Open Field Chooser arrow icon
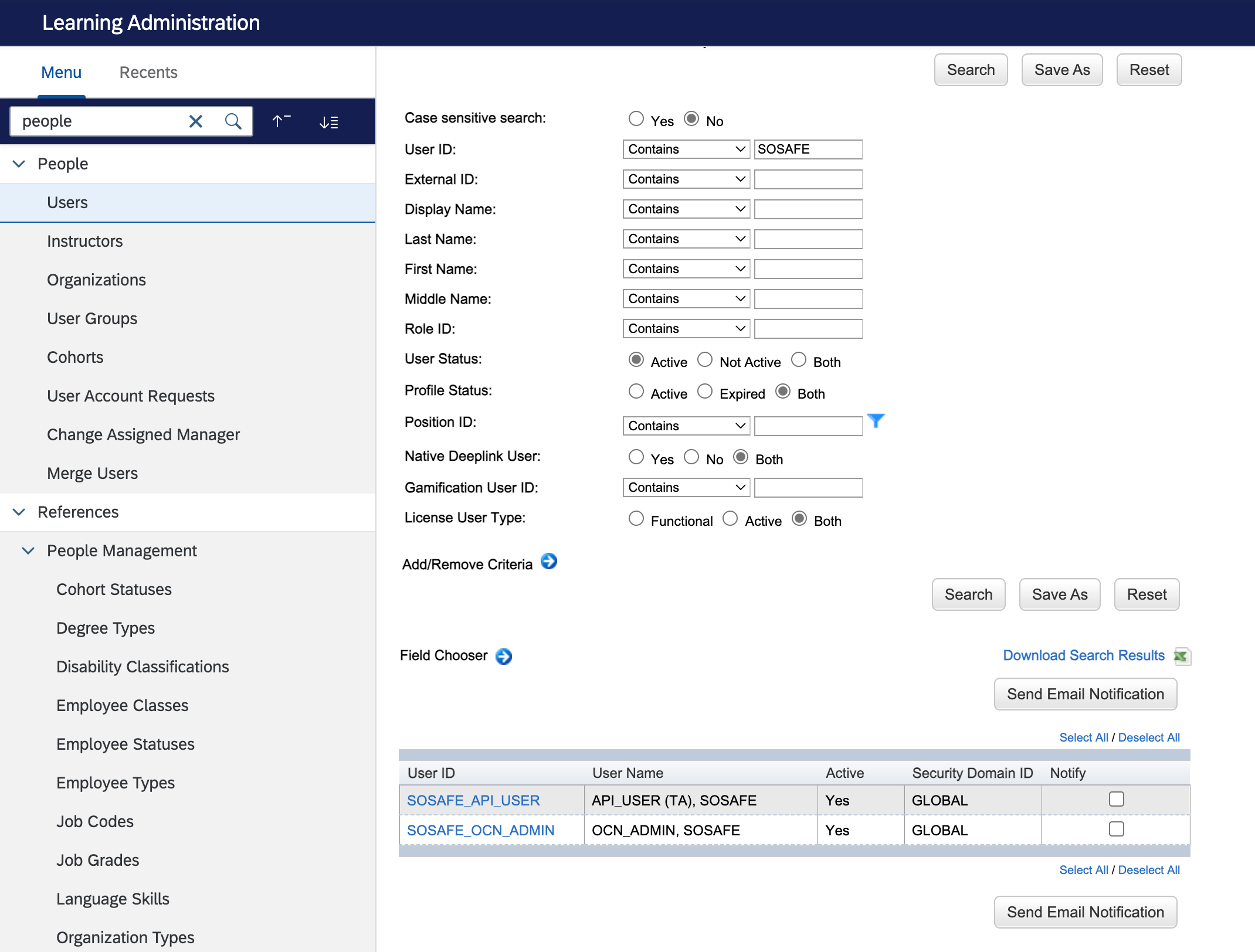Image resolution: width=1255 pixels, height=952 pixels. tap(503, 656)
